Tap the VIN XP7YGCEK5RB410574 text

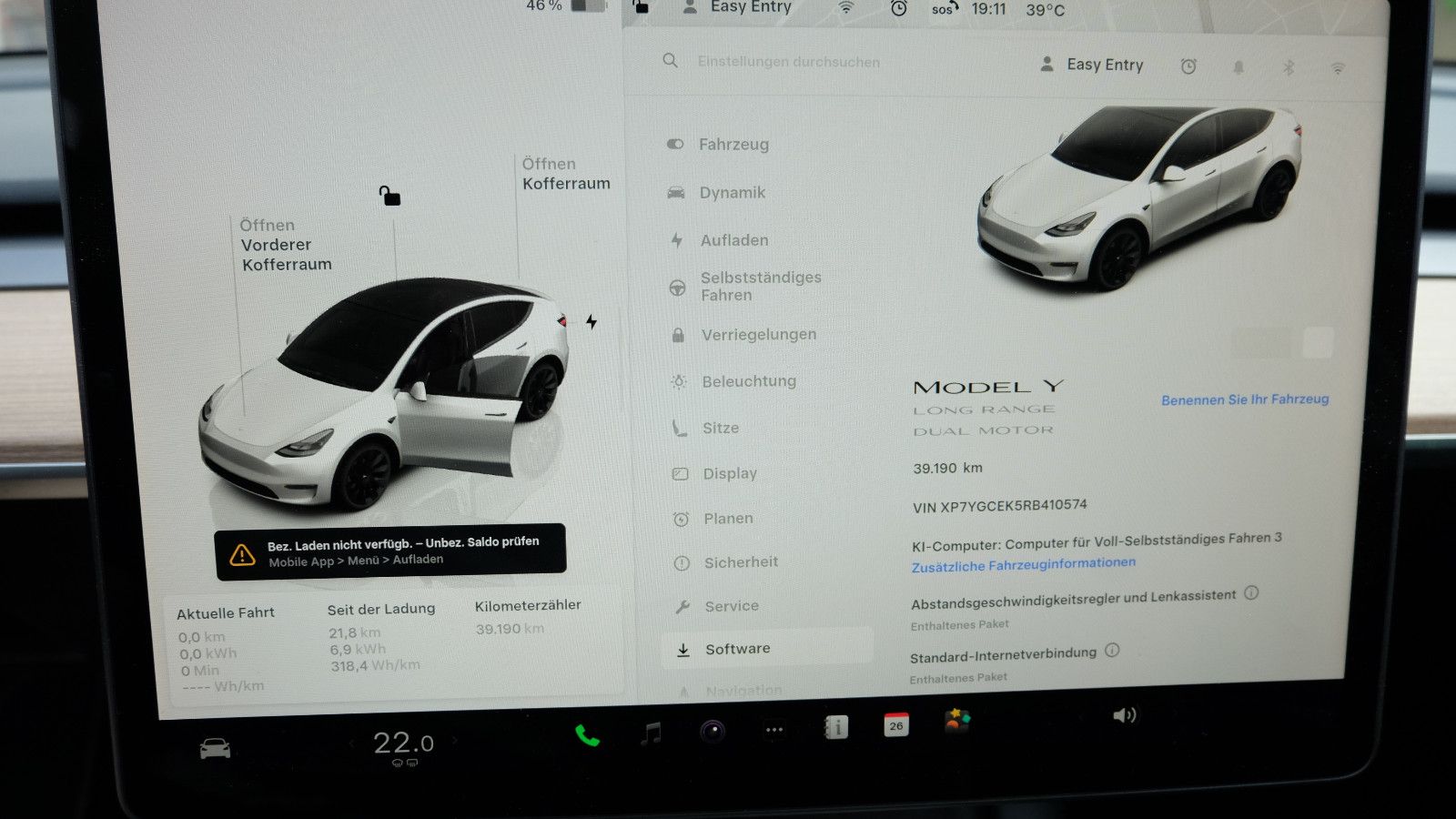999,506
